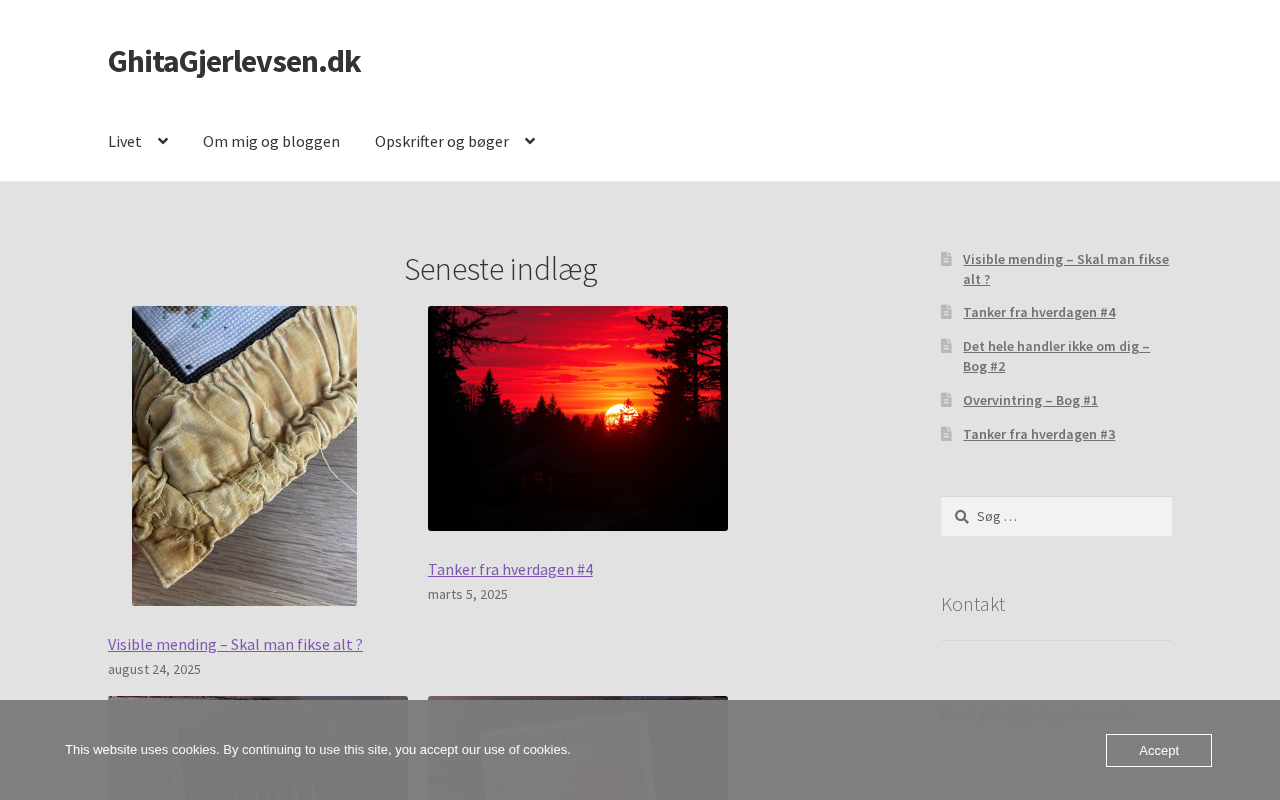Click the document icon beside Tanker fra hverdagen #3

(x=946, y=434)
